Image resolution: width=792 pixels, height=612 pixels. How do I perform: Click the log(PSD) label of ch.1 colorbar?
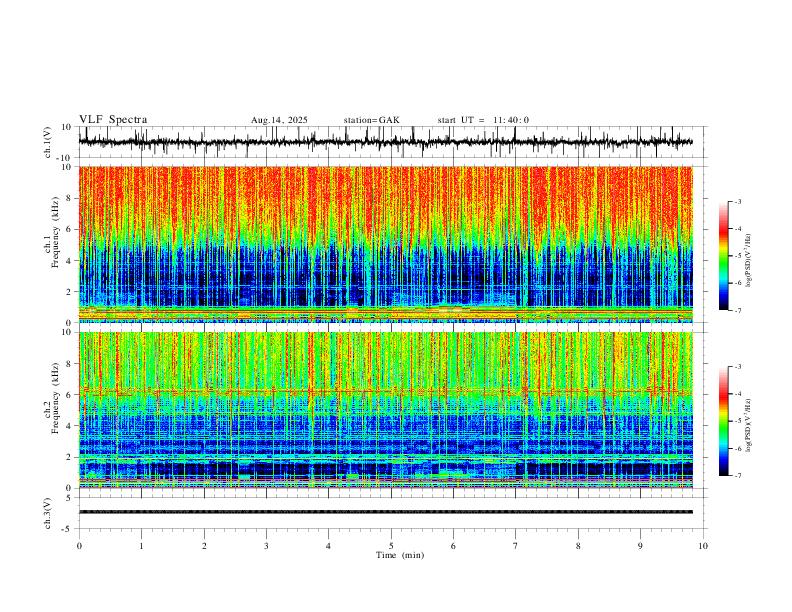click(x=748, y=261)
